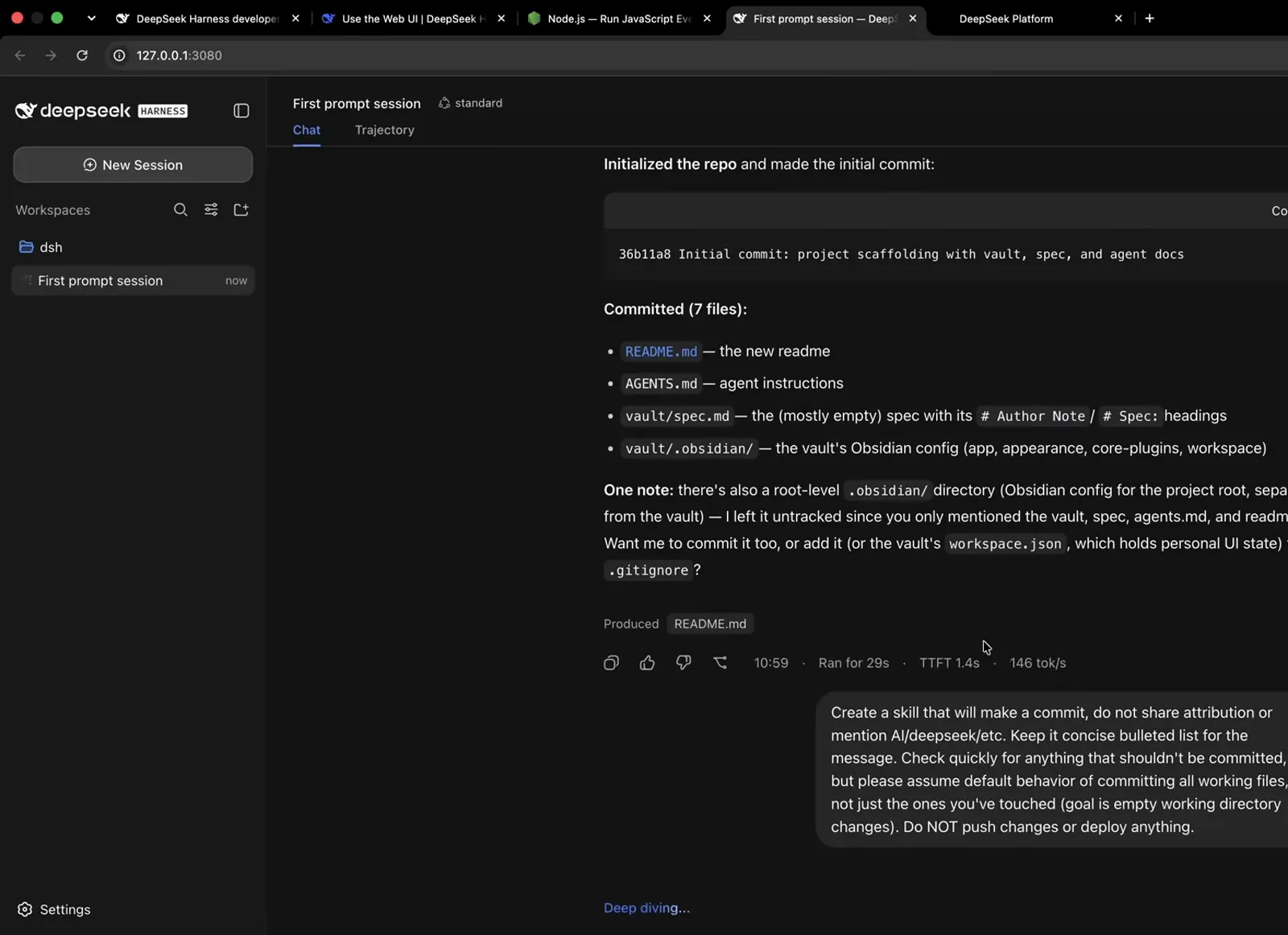The height and width of the screenshot is (935, 1288).
Task: Open a new browser tab
Action: (x=1150, y=19)
